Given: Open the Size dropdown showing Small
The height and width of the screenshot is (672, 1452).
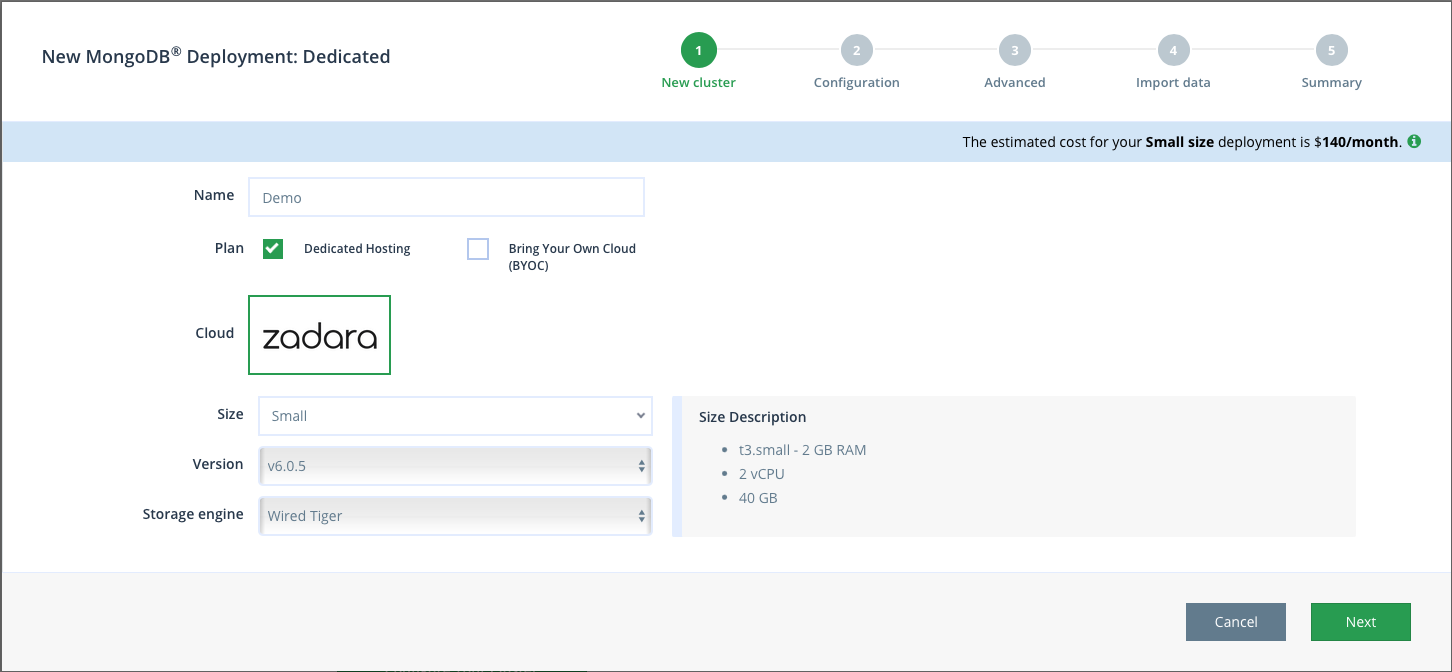Looking at the screenshot, I should 455,416.
